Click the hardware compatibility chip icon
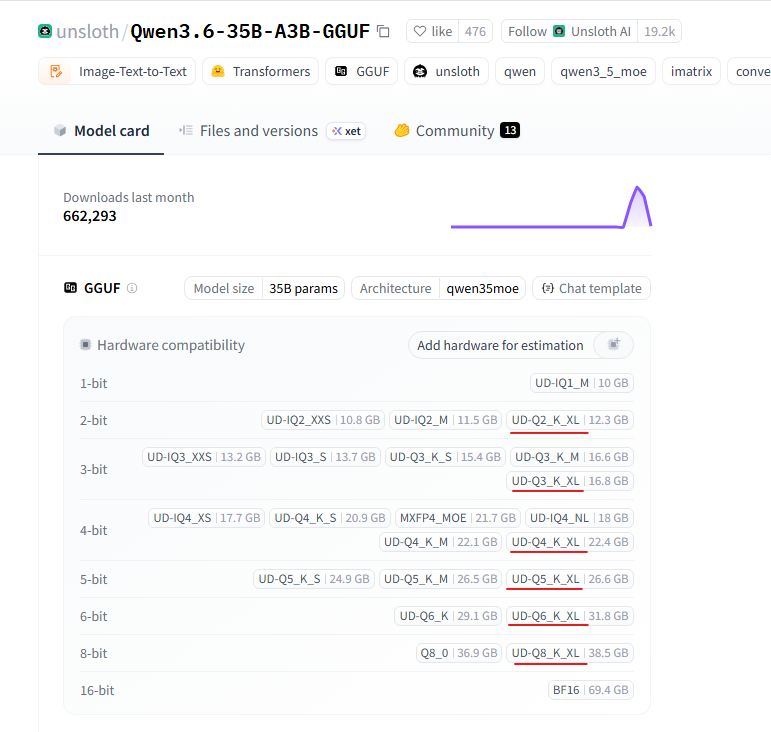Screen dimensions: 771x732 click(86, 345)
